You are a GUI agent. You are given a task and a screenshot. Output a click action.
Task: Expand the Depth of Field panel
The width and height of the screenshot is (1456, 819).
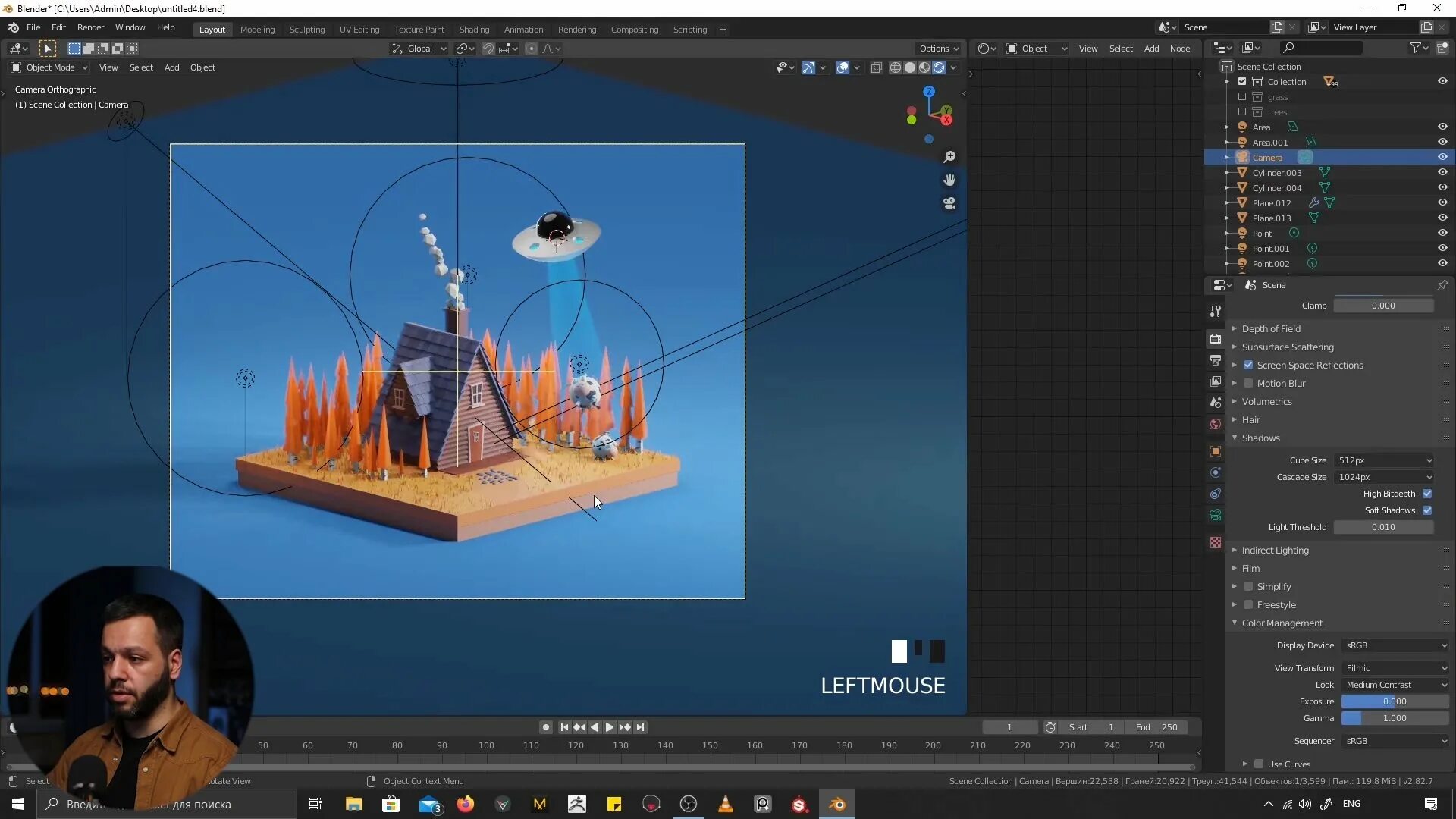tap(1271, 329)
